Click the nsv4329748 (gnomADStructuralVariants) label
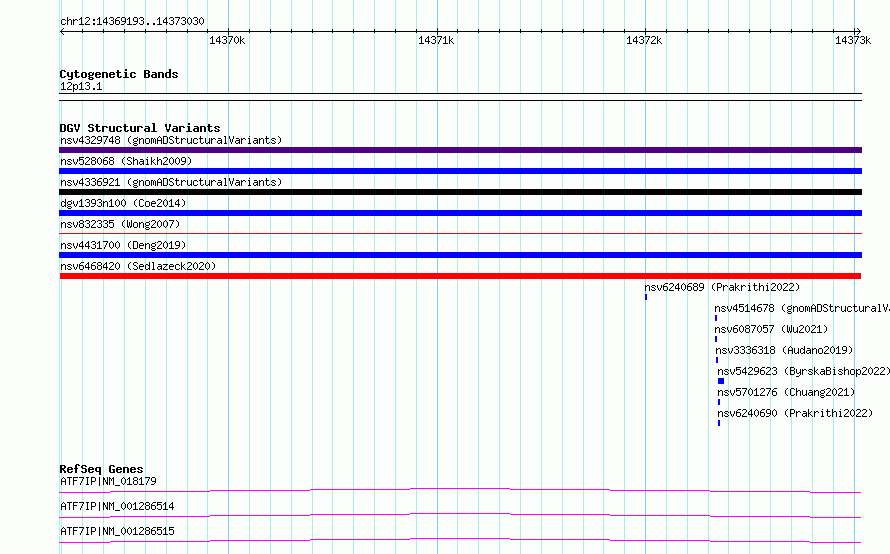This screenshot has height=554, width=890. click(x=171, y=140)
